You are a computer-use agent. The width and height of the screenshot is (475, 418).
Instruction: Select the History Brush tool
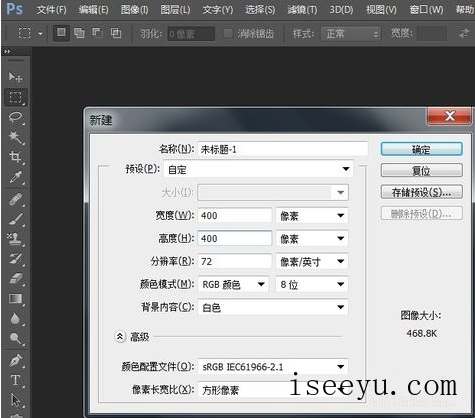(15, 259)
